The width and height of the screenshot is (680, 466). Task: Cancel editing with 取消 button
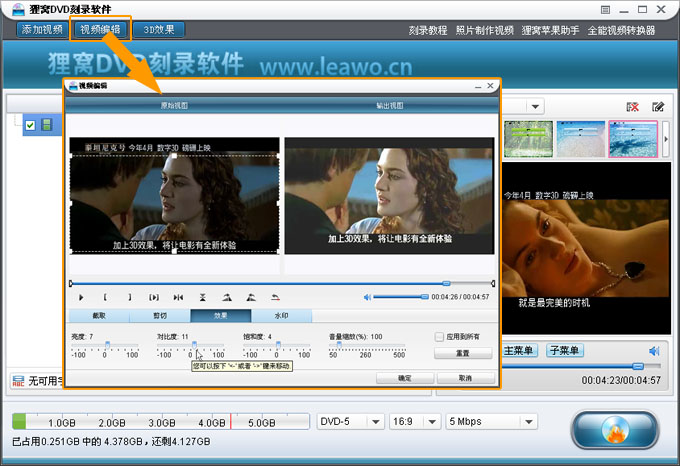tap(465, 378)
